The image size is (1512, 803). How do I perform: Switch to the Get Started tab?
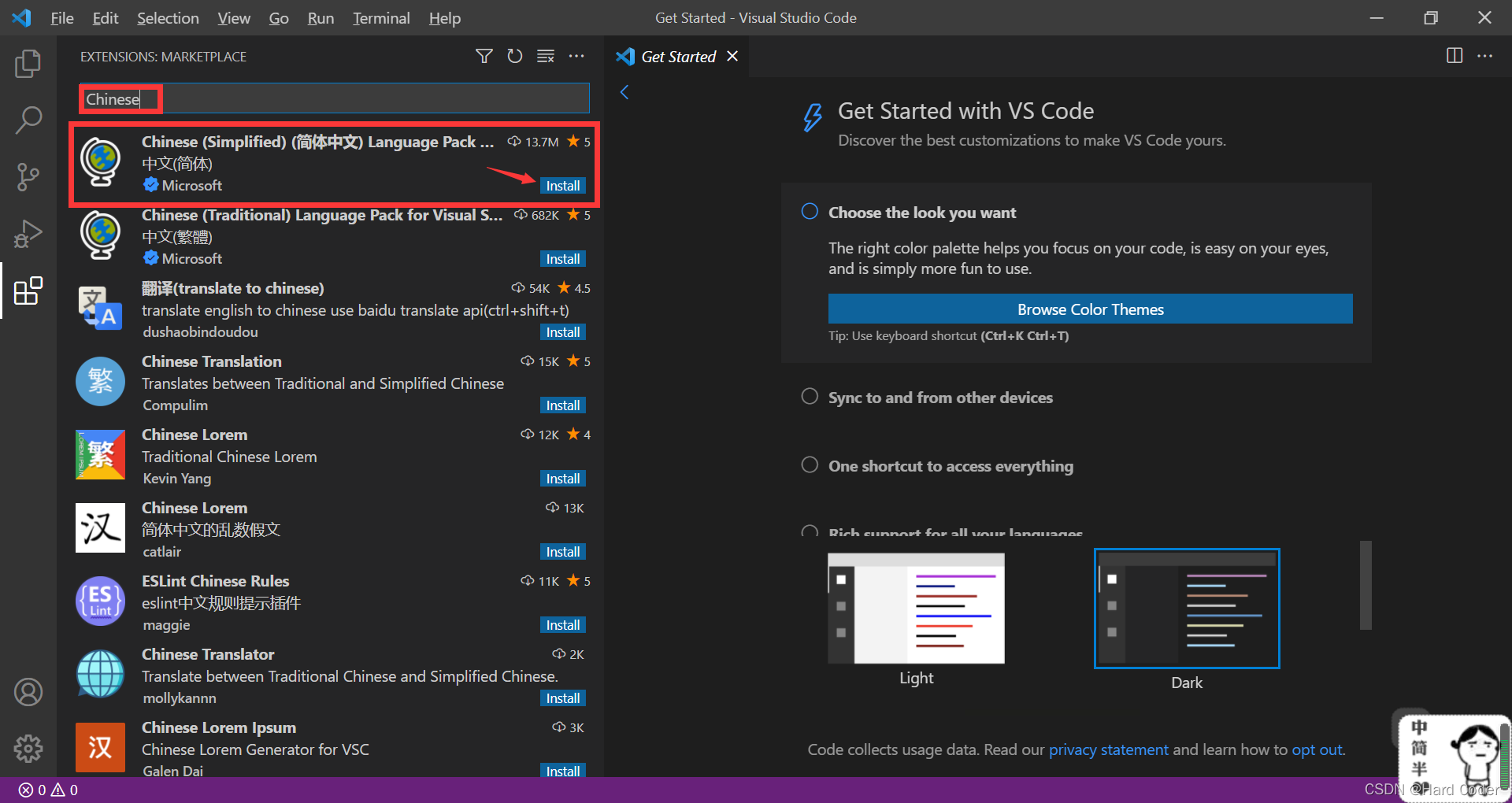pos(678,57)
